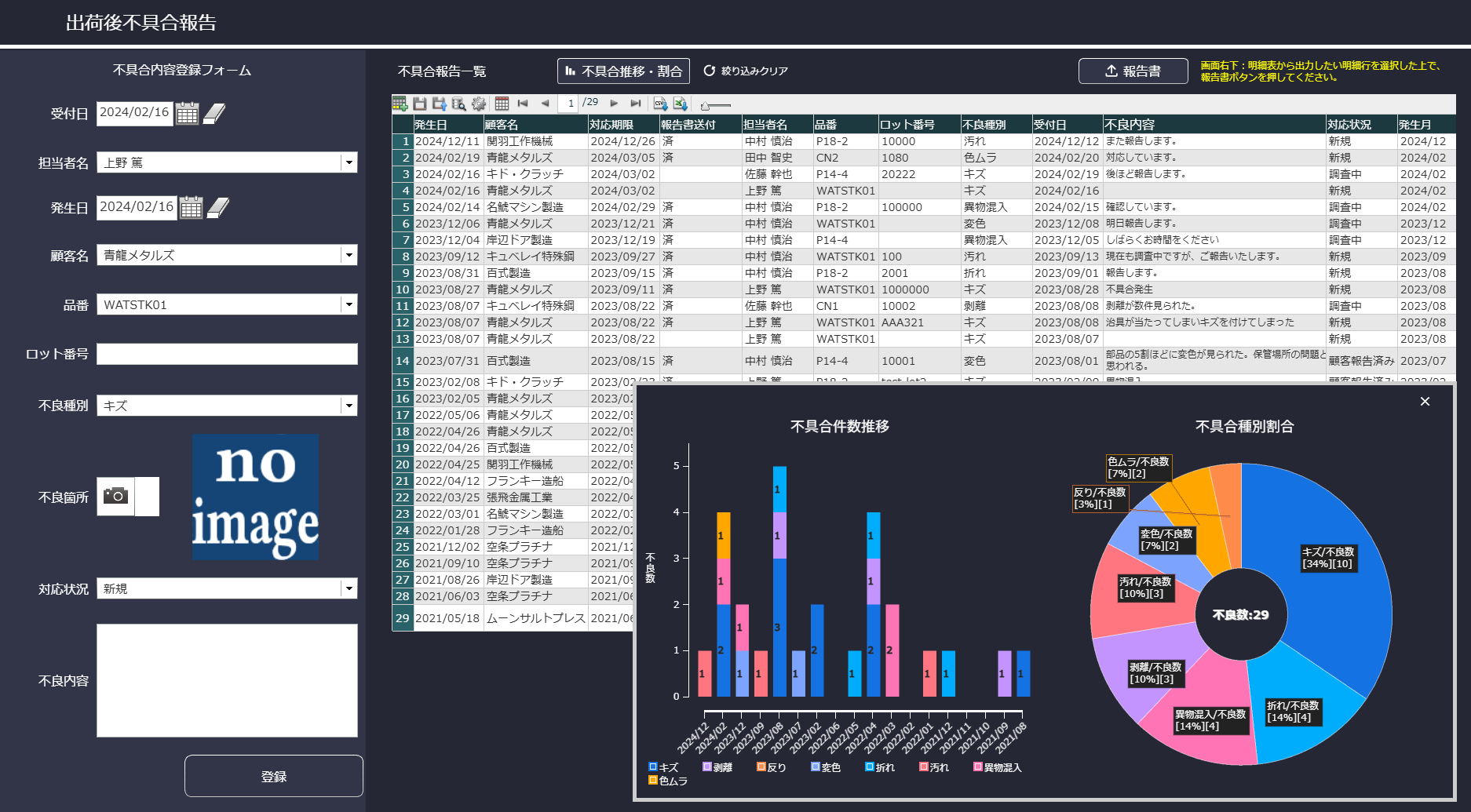Toggle the 剥離 legend checkbox

pos(707,766)
